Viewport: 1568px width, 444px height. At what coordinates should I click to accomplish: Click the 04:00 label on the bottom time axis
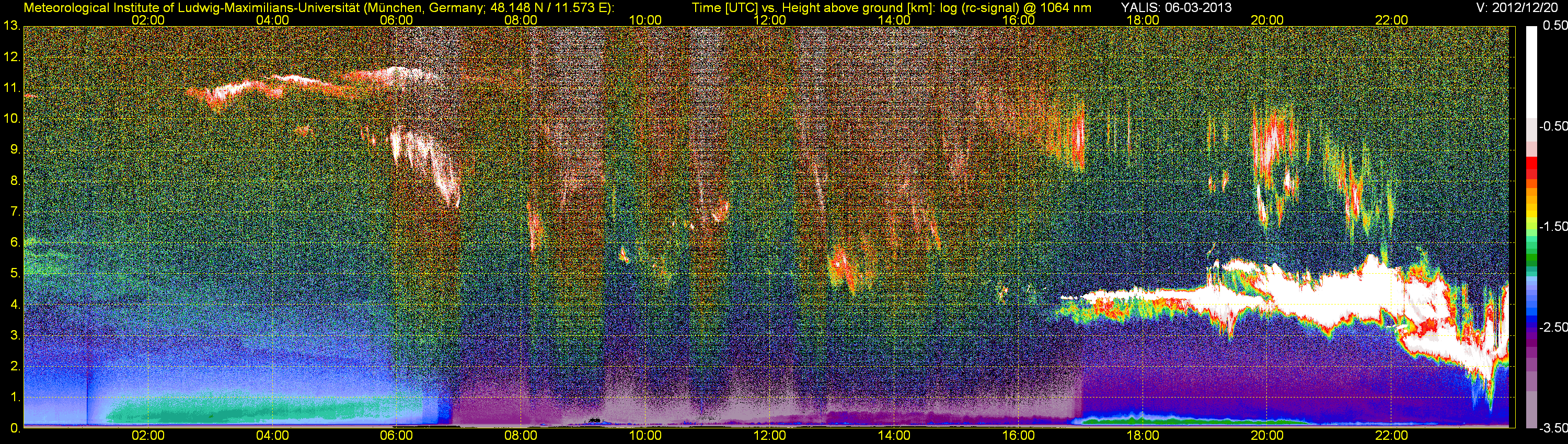(x=272, y=436)
